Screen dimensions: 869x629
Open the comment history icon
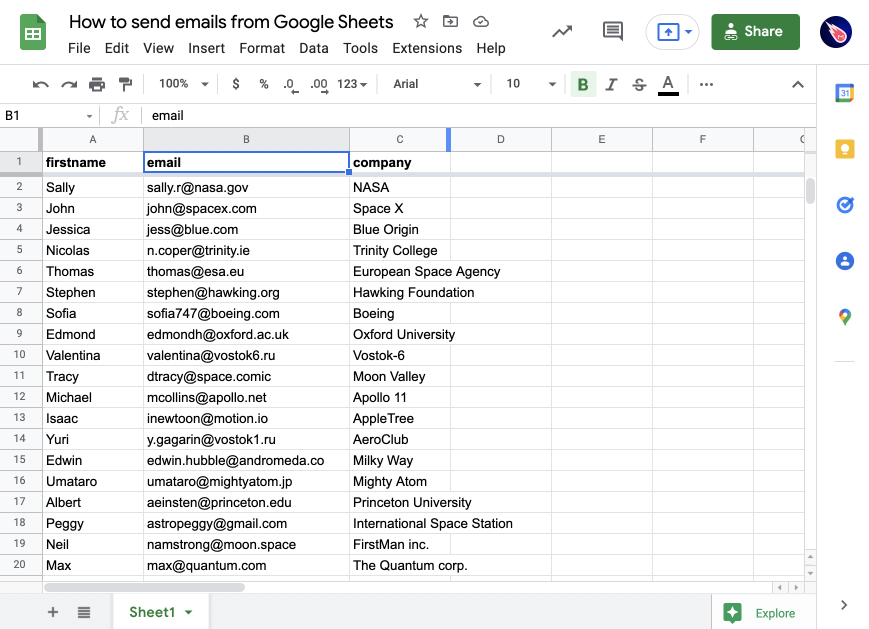[612, 31]
